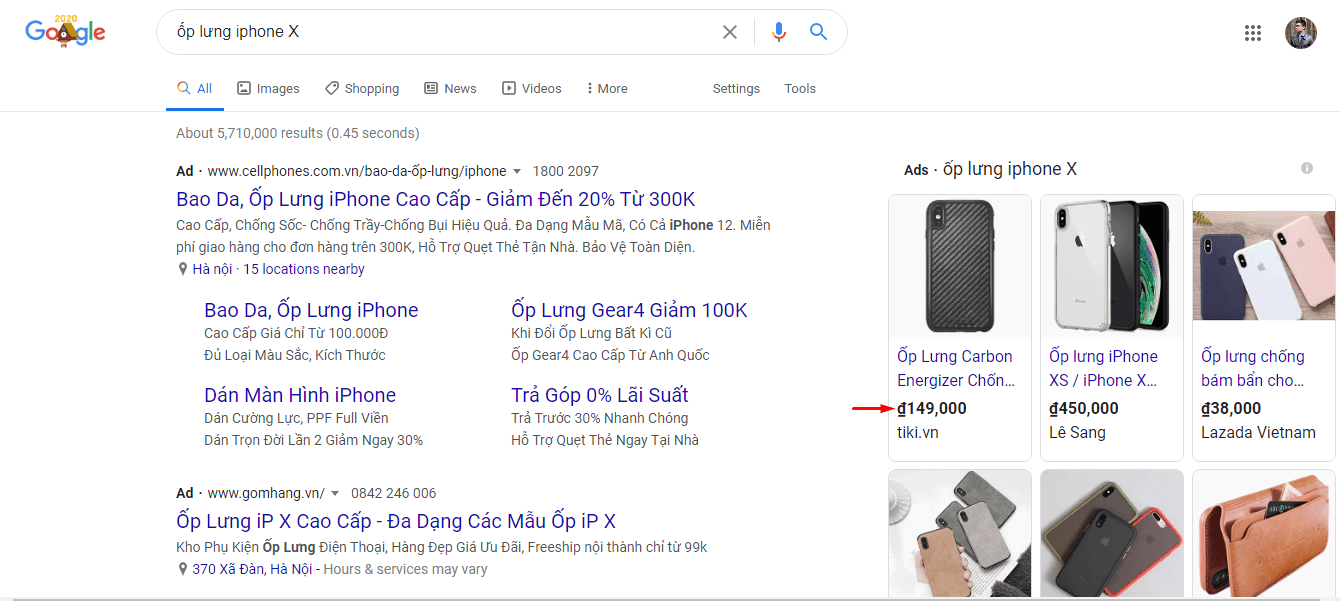Open the black carbon case product image
This screenshot has height=601, width=1340.
point(959,266)
